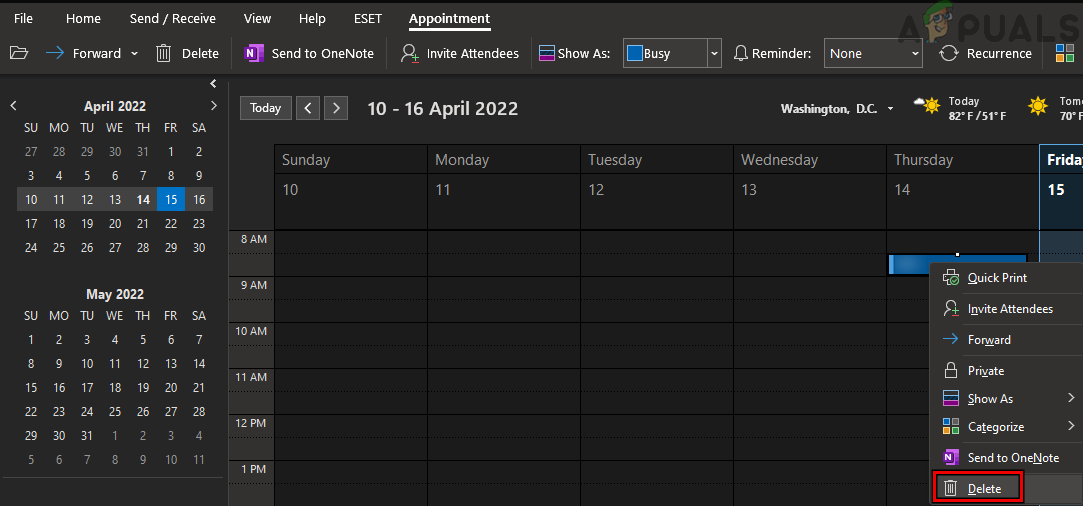Image resolution: width=1083 pixels, height=506 pixels.
Task: Open the Reminder None dropdown
Action: 914,54
